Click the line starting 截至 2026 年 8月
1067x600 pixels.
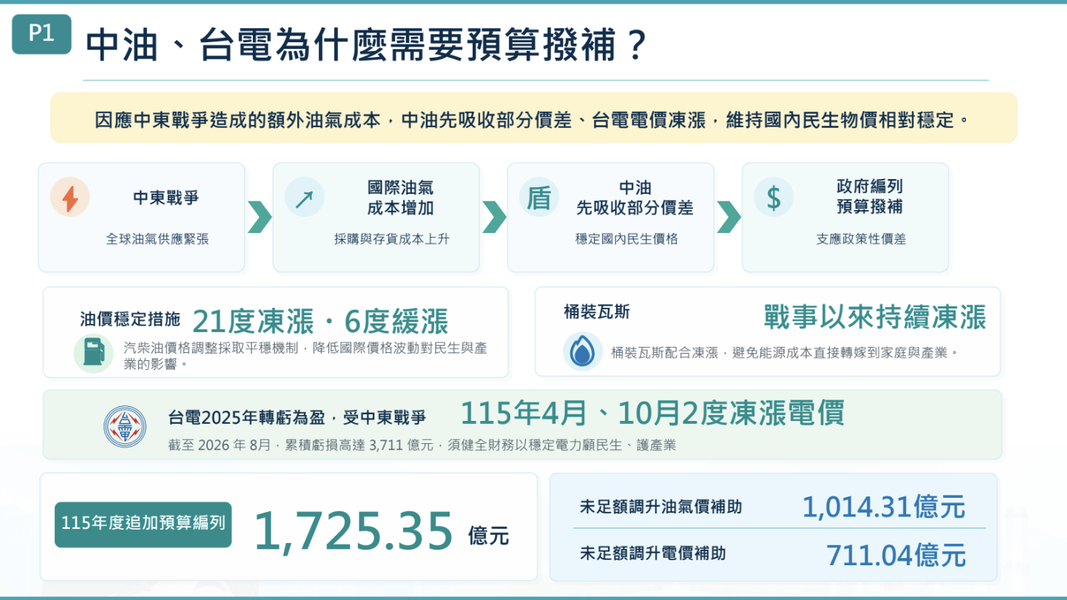[422, 445]
